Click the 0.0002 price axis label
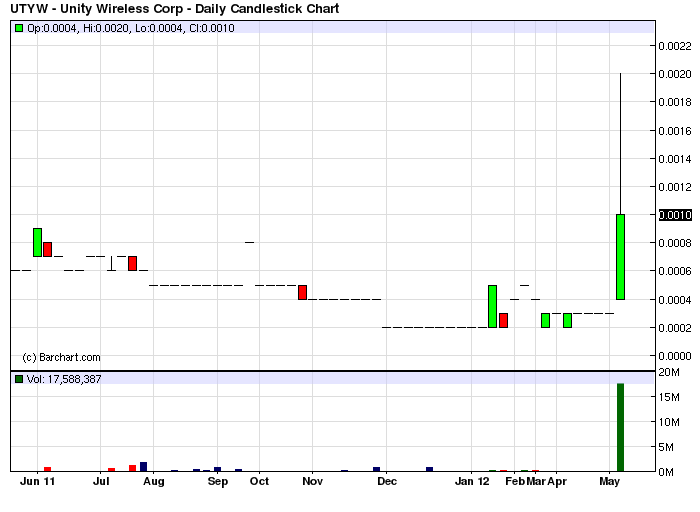This screenshot has height=512, width=700. point(675,328)
